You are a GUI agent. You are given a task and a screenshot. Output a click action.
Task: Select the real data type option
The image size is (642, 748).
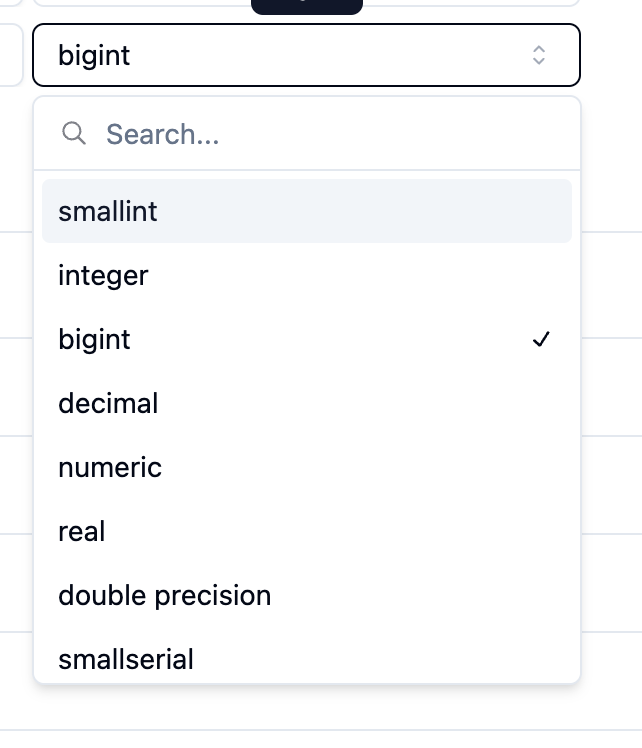(x=82, y=532)
